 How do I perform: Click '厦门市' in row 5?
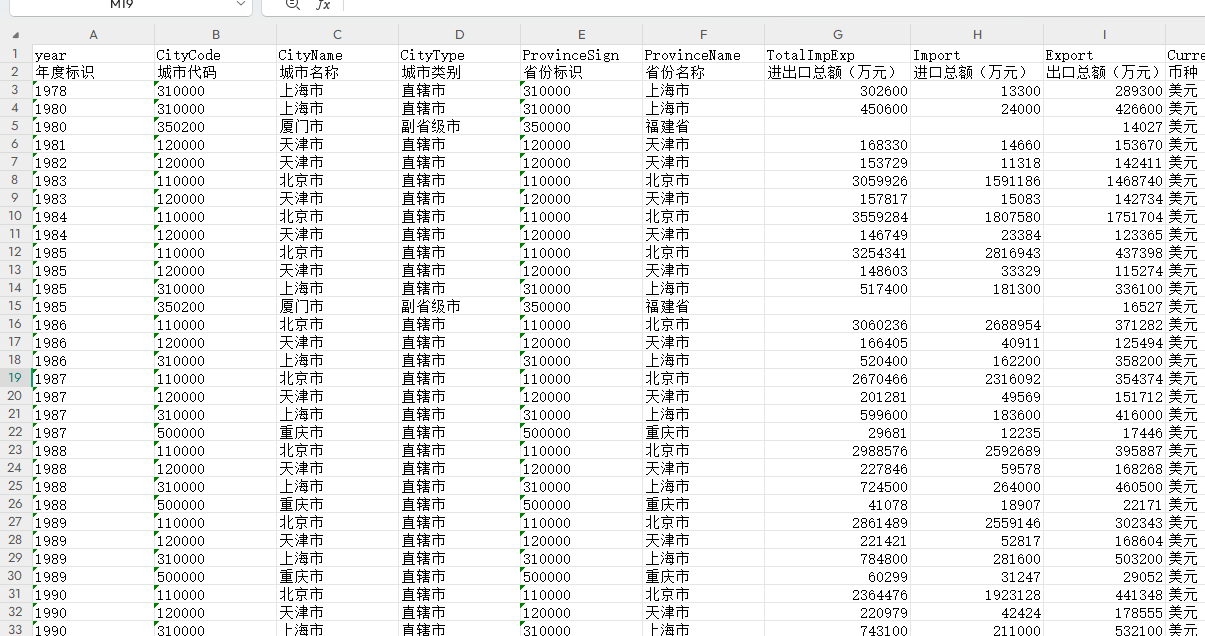coord(337,127)
